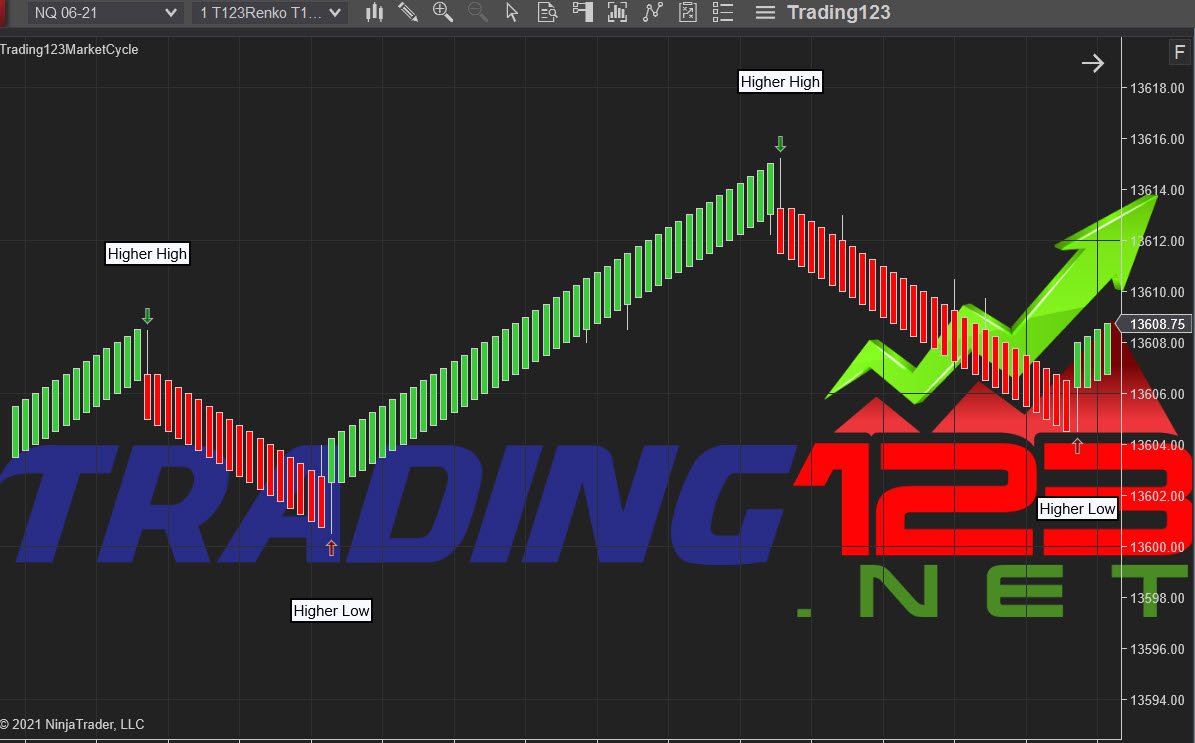Image resolution: width=1195 pixels, height=743 pixels.
Task: Open the data series icon
Action: point(617,12)
